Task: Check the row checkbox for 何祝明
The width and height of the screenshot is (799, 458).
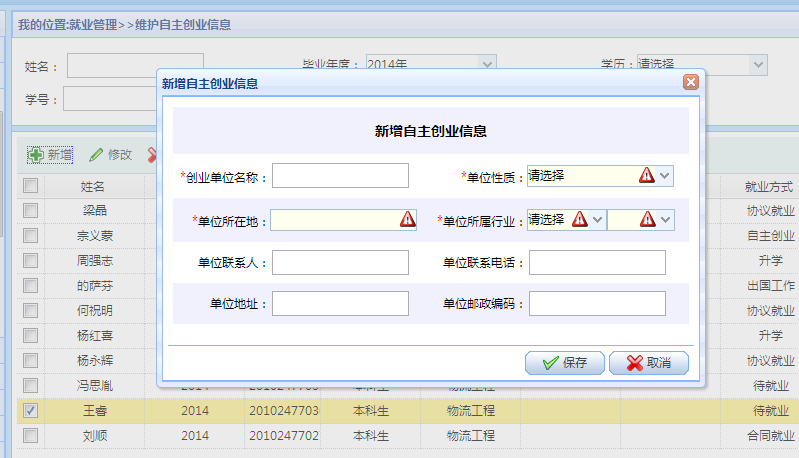Action: [31, 310]
